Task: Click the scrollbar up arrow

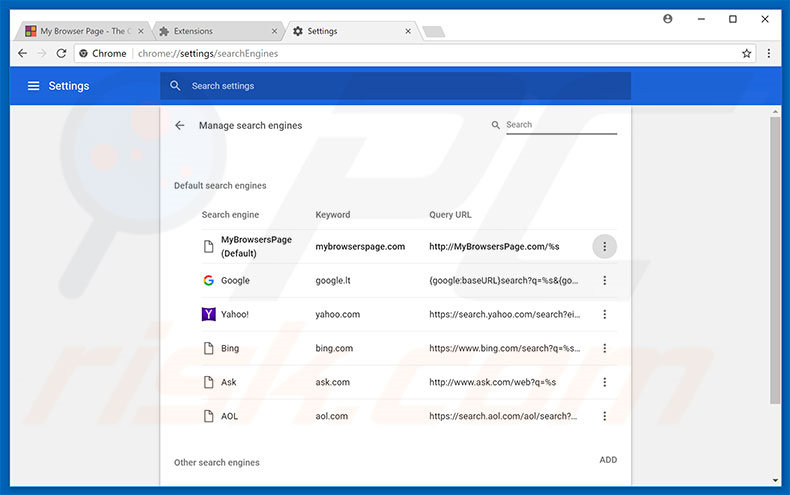Action: [x=775, y=112]
